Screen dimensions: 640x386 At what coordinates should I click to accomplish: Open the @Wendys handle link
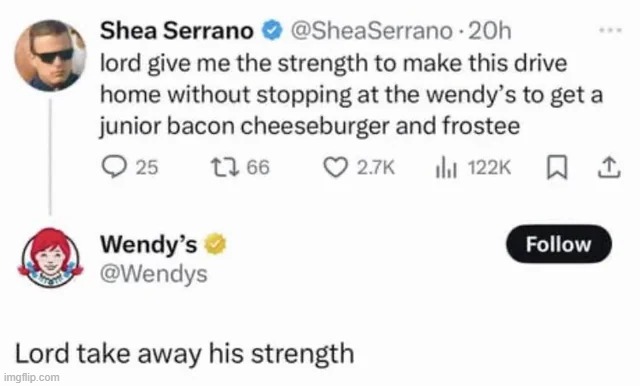[154, 274]
